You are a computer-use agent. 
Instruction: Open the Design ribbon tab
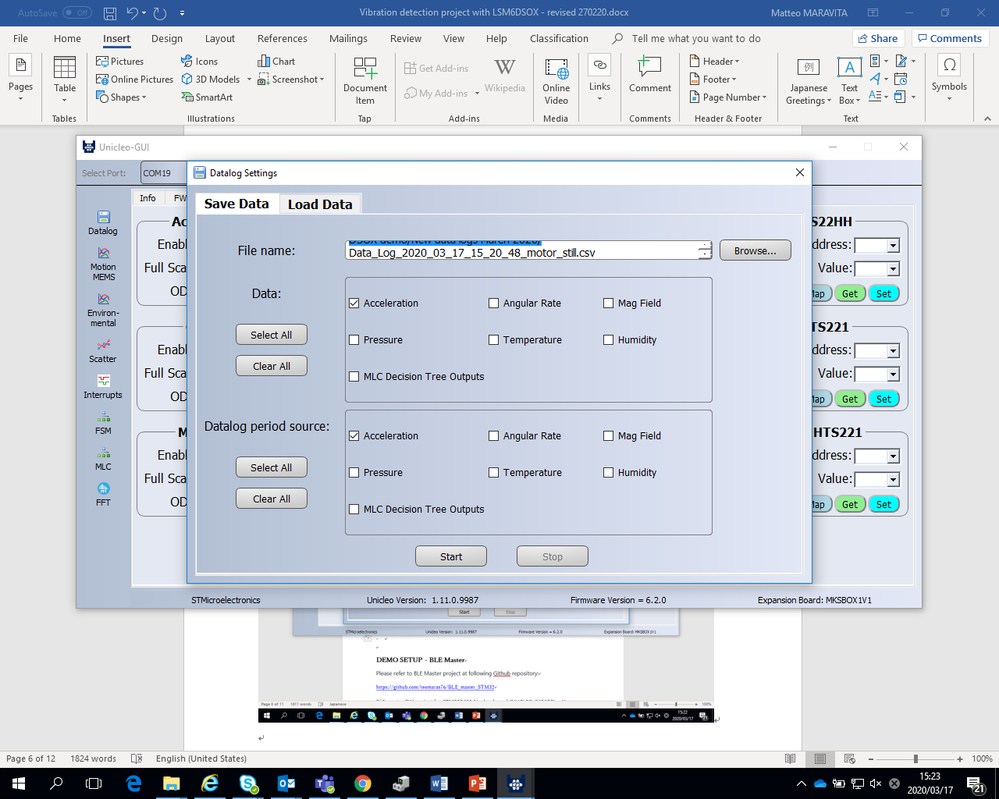(167, 38)
